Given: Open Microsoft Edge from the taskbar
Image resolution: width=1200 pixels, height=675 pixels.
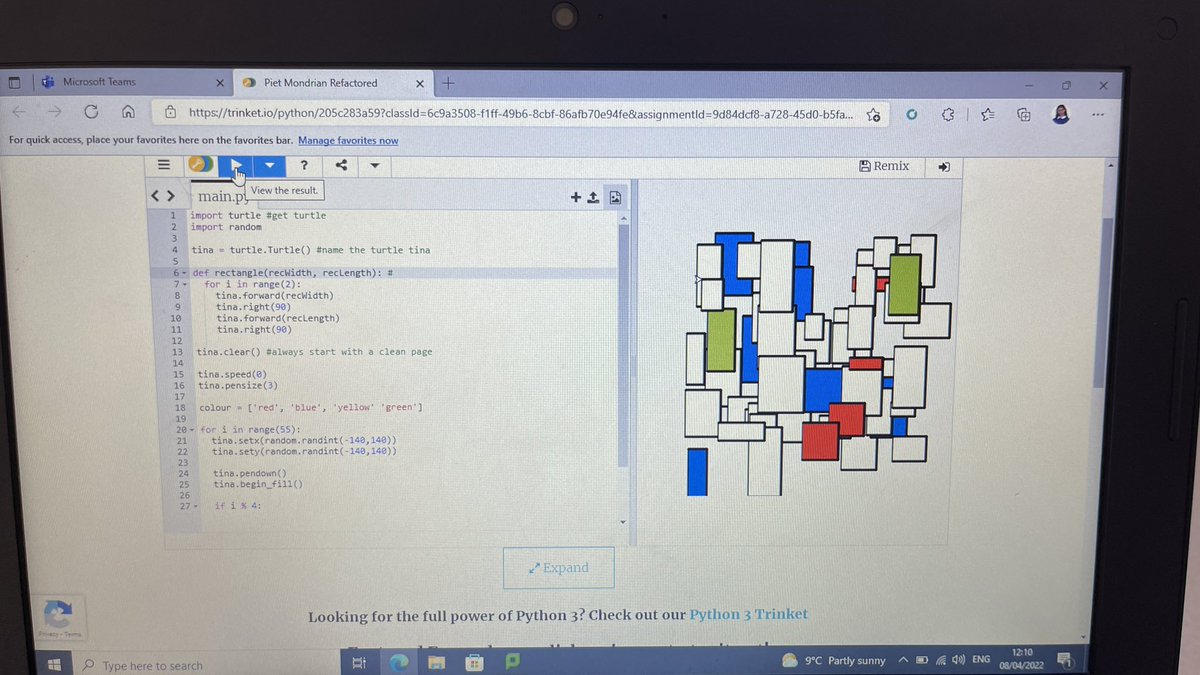Looking at the screenshot, I should click(x=397, y=662).
